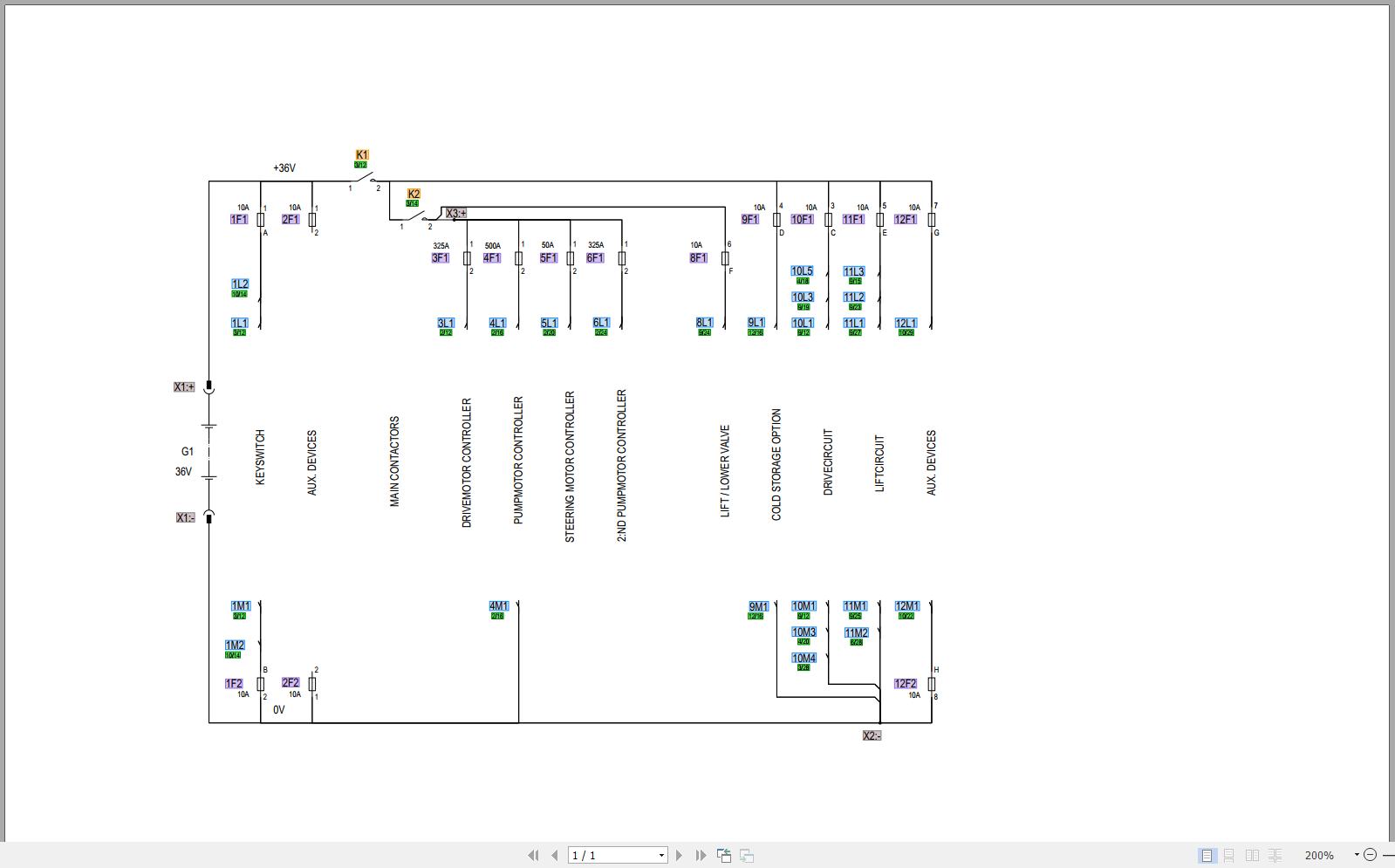Click the X2:- connector label
1395x868 pixels.
click(x=872, y=736)
